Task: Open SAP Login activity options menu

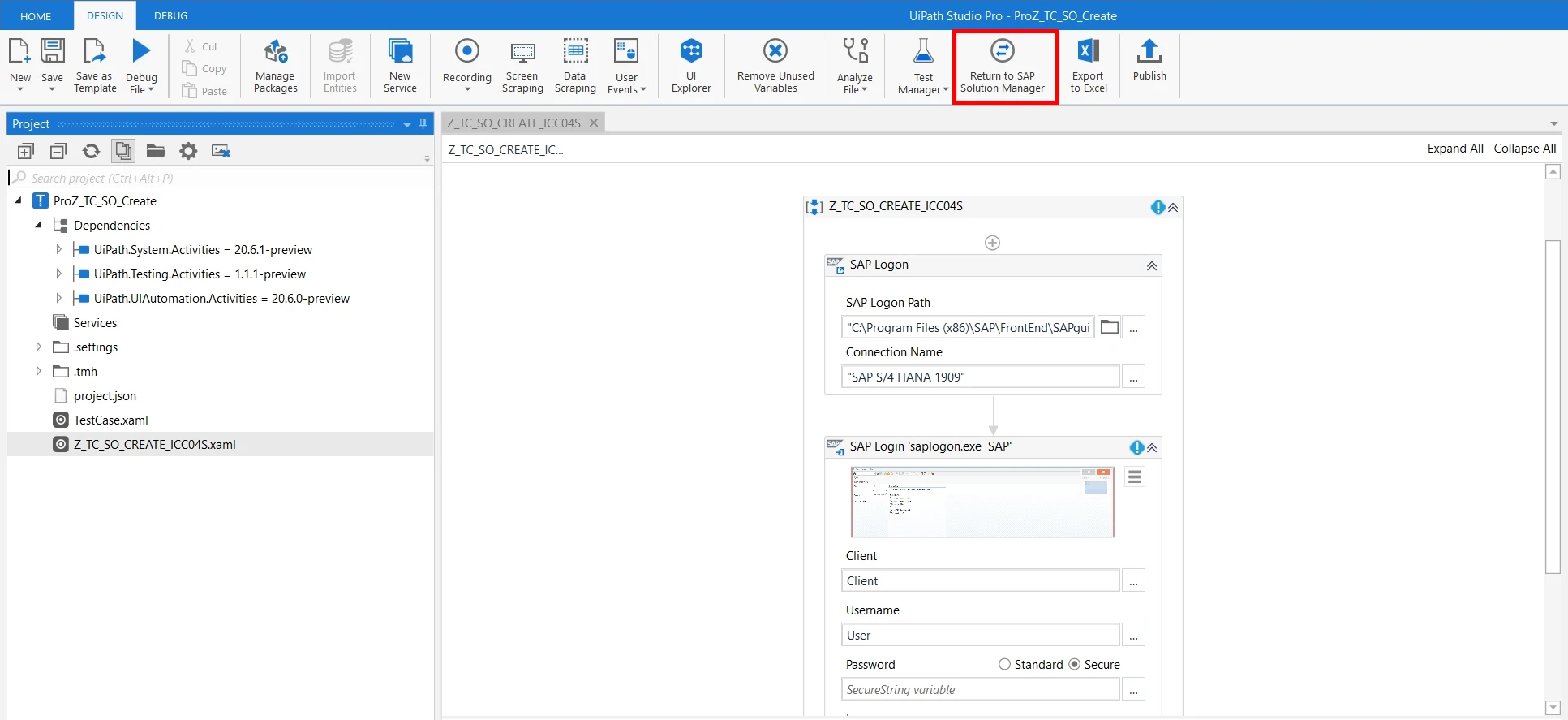Action: (x=1135, y=477)
